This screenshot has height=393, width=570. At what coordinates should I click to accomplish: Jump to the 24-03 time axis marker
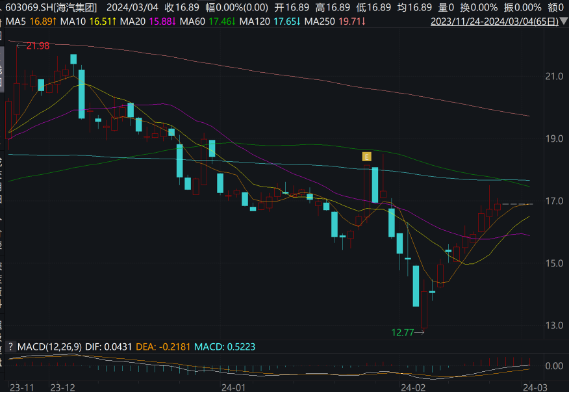[x=535, y=388]
